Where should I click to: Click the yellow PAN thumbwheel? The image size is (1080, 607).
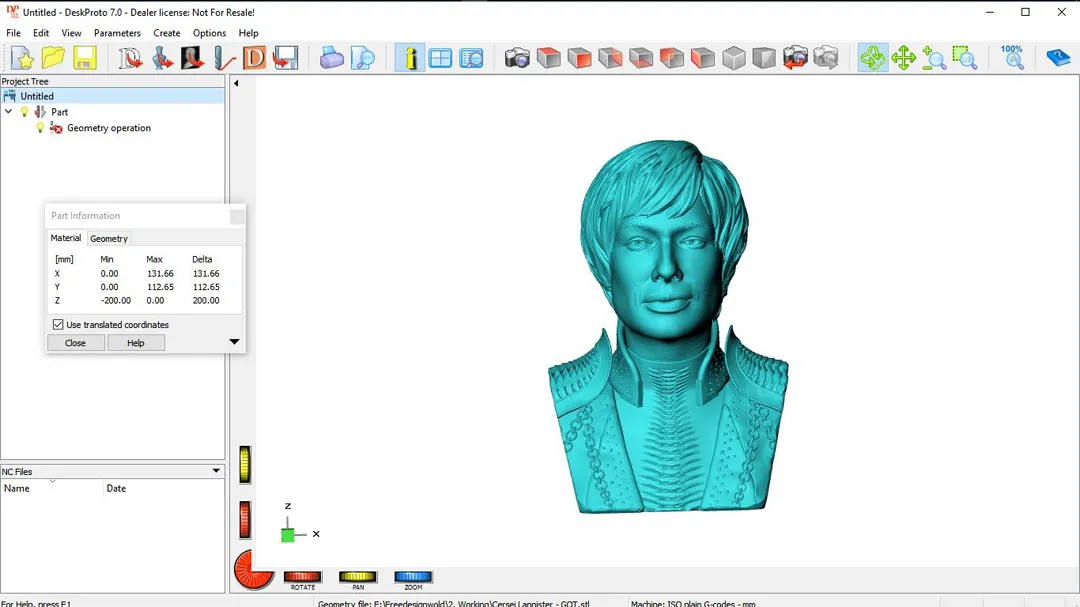pyautogui.click(x=357, y=577)
